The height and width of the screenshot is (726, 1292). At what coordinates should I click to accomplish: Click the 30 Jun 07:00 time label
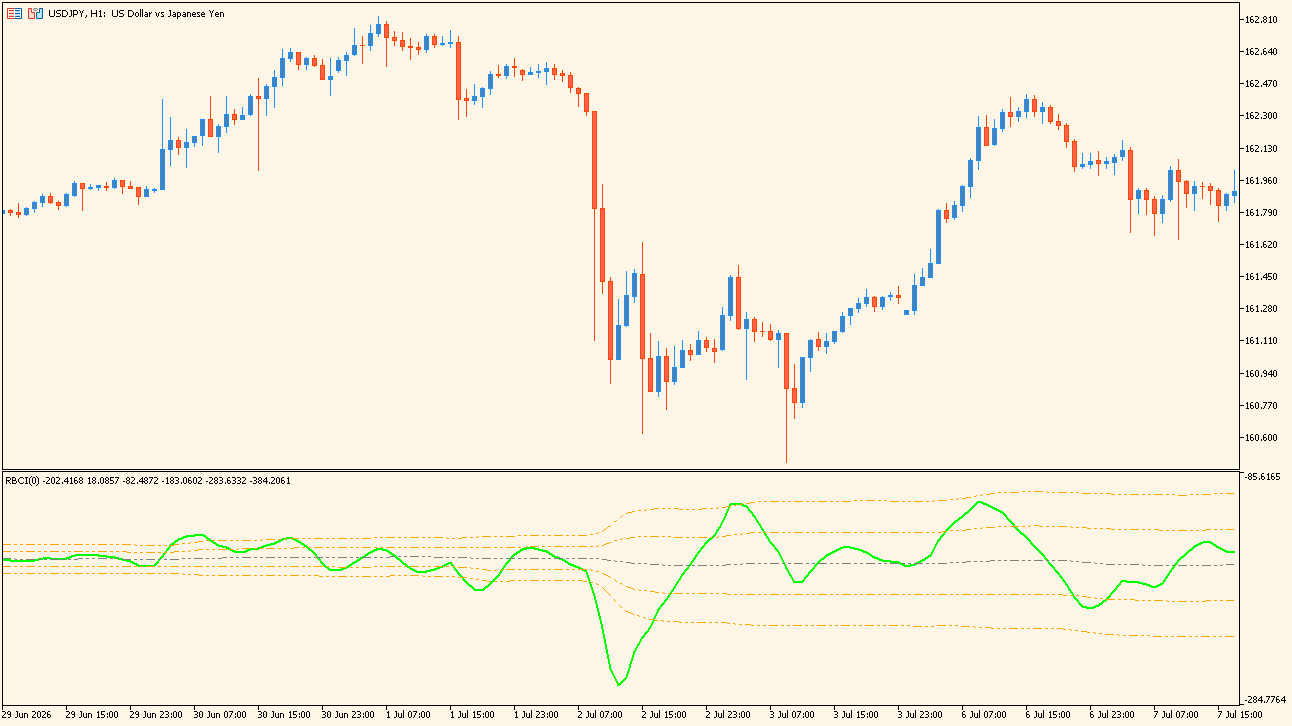point(220,716)
